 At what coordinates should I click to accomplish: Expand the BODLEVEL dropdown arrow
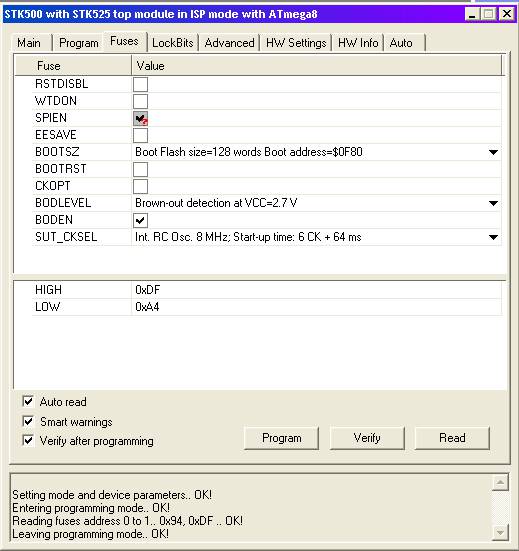493,203
